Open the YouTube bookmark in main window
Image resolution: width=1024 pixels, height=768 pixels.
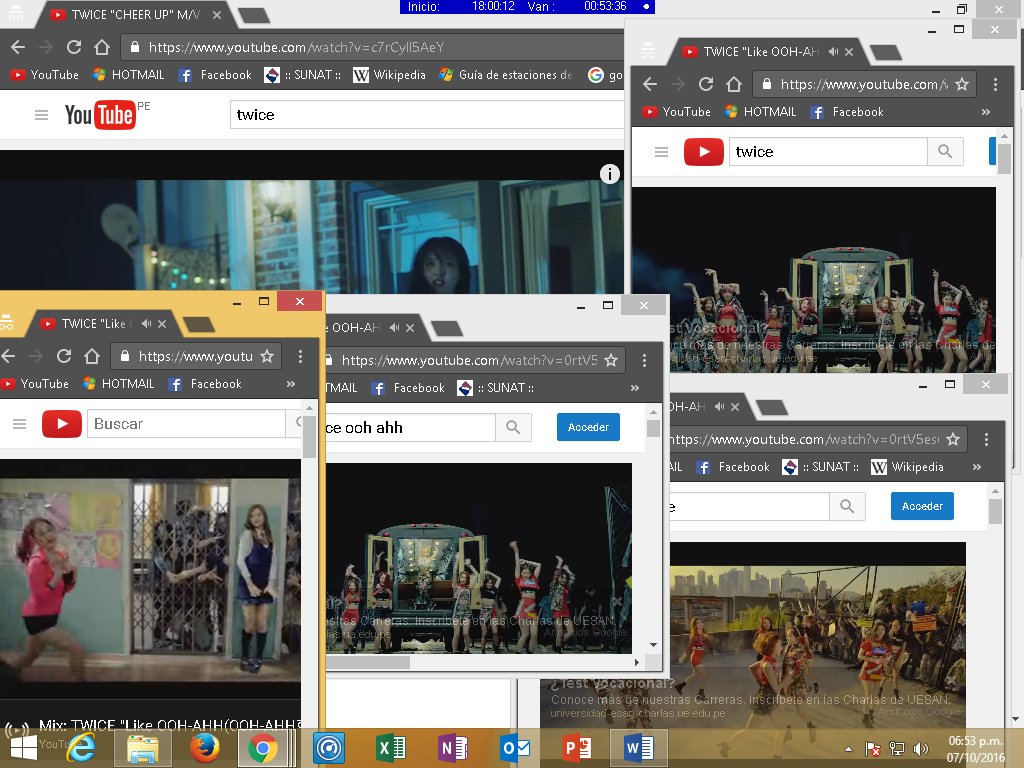click(x=44, y=74)
